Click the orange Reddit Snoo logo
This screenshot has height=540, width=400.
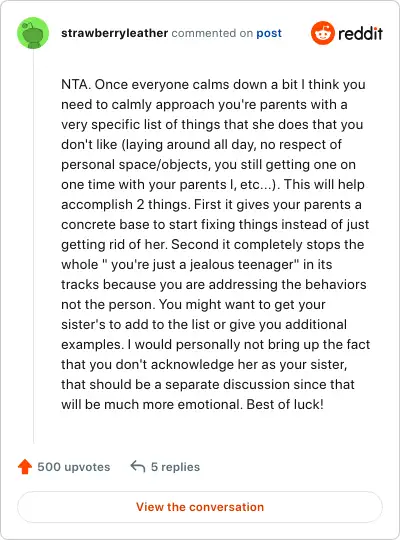click(322, 33)
